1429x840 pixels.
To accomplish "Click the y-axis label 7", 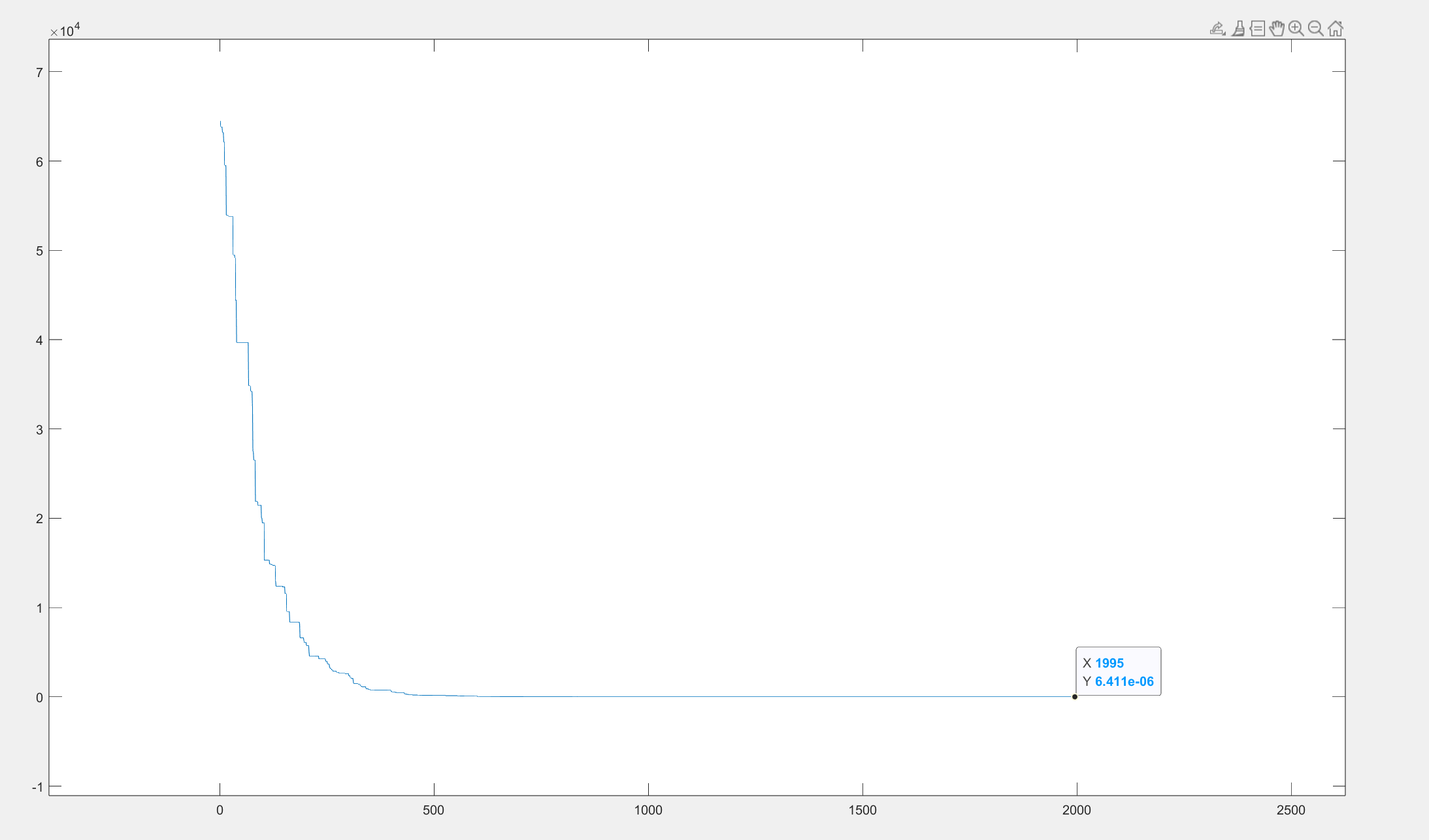I will 39,73.
